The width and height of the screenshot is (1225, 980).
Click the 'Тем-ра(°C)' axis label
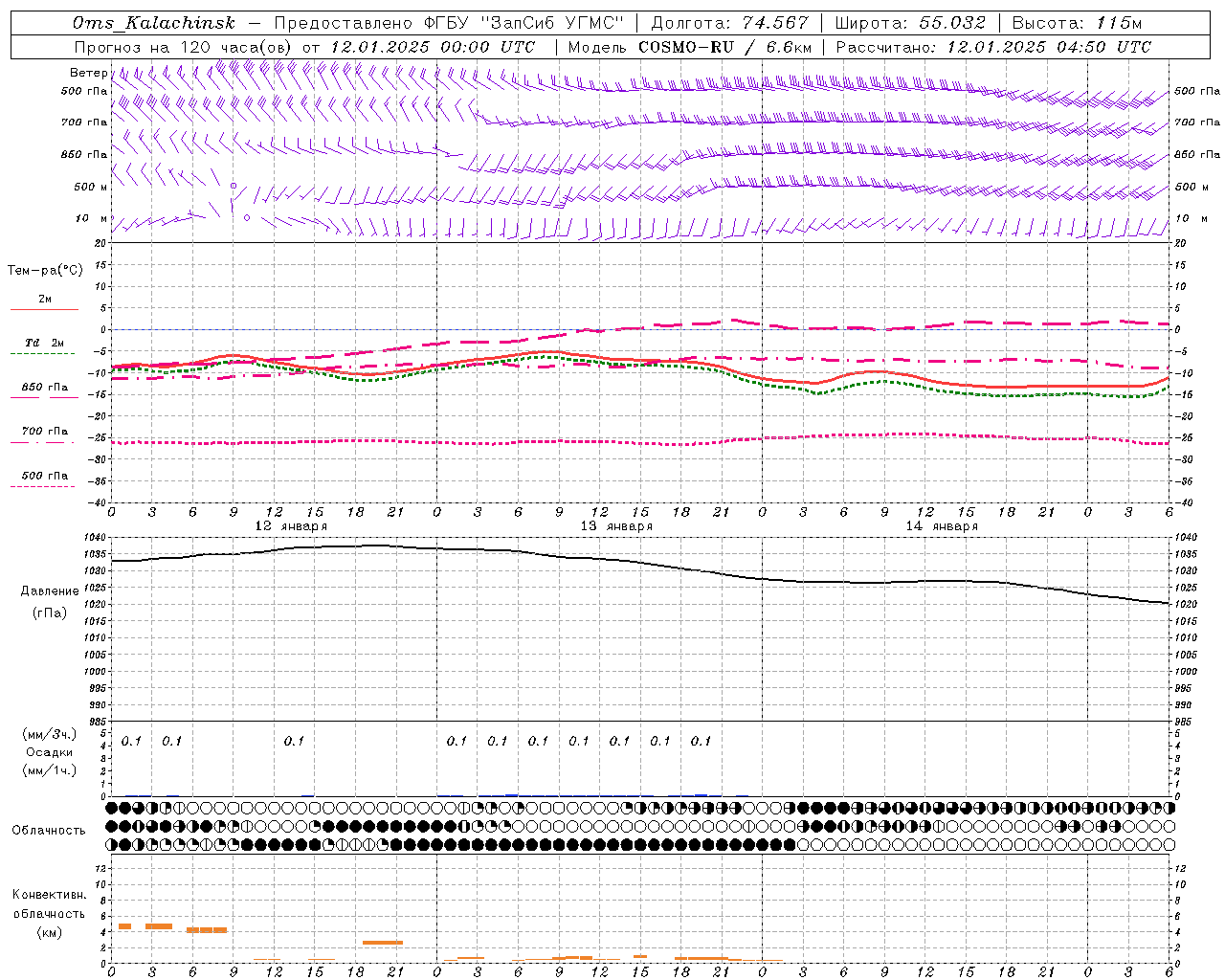click(45, 270)
